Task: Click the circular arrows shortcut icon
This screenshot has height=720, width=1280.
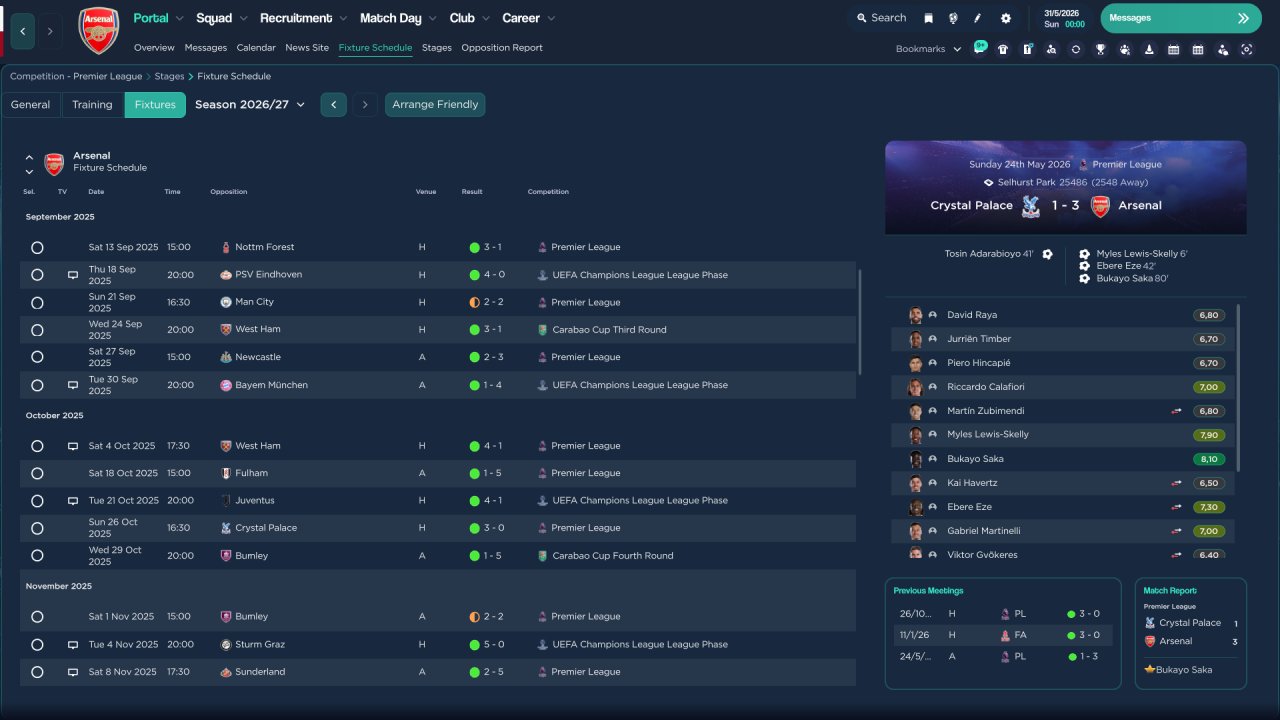Action: [x=1075, y=49]
